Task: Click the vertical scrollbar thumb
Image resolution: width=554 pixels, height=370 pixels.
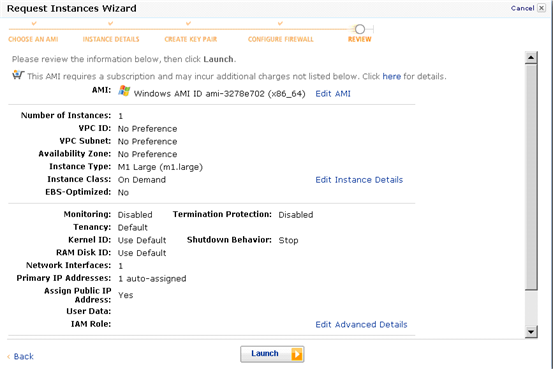Action: (x=531, y=177)
